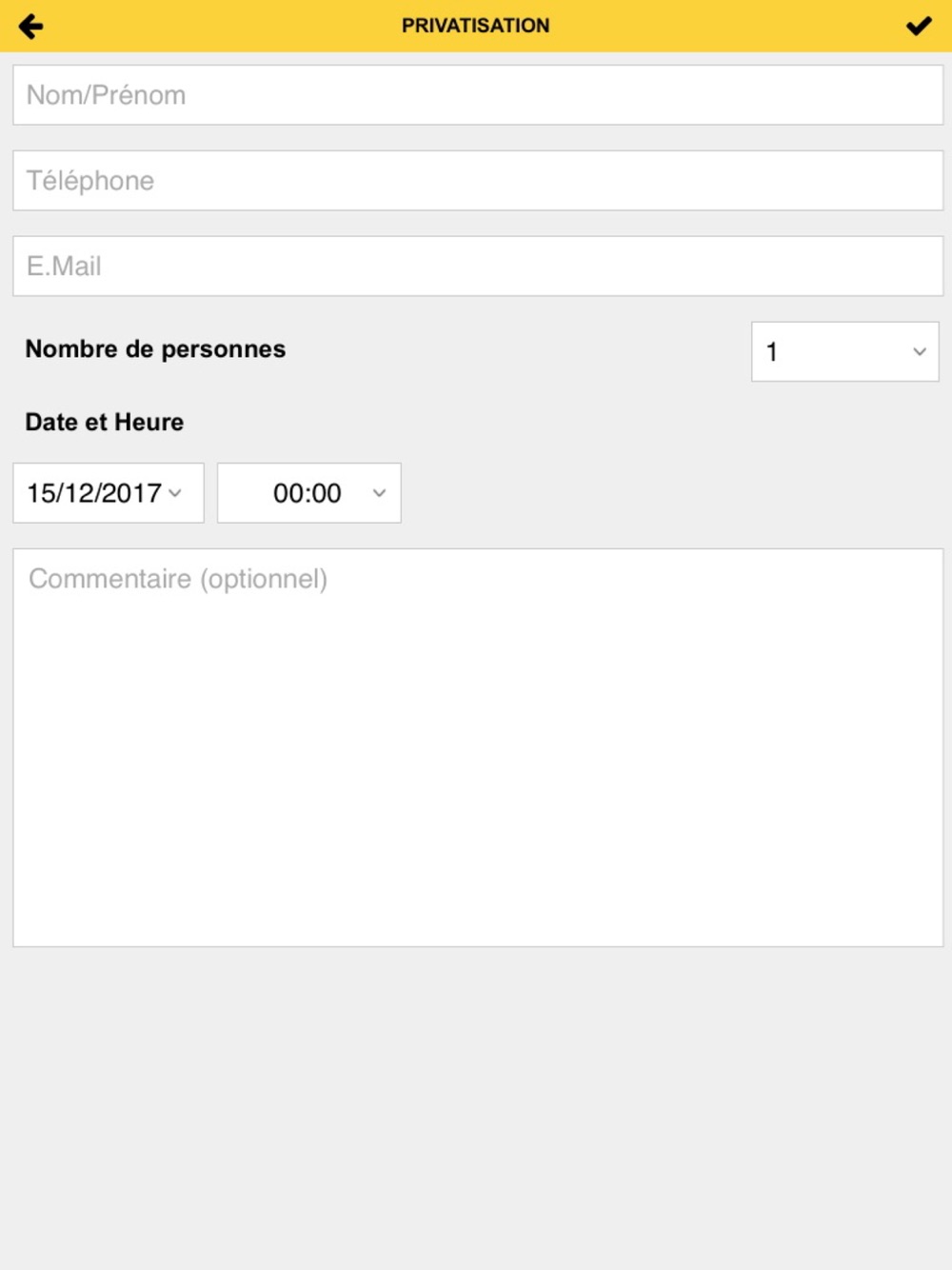Screen dimensions: 952x1270
Task: Expand the chevron in the persons selector
Action: tap(920, 351)
